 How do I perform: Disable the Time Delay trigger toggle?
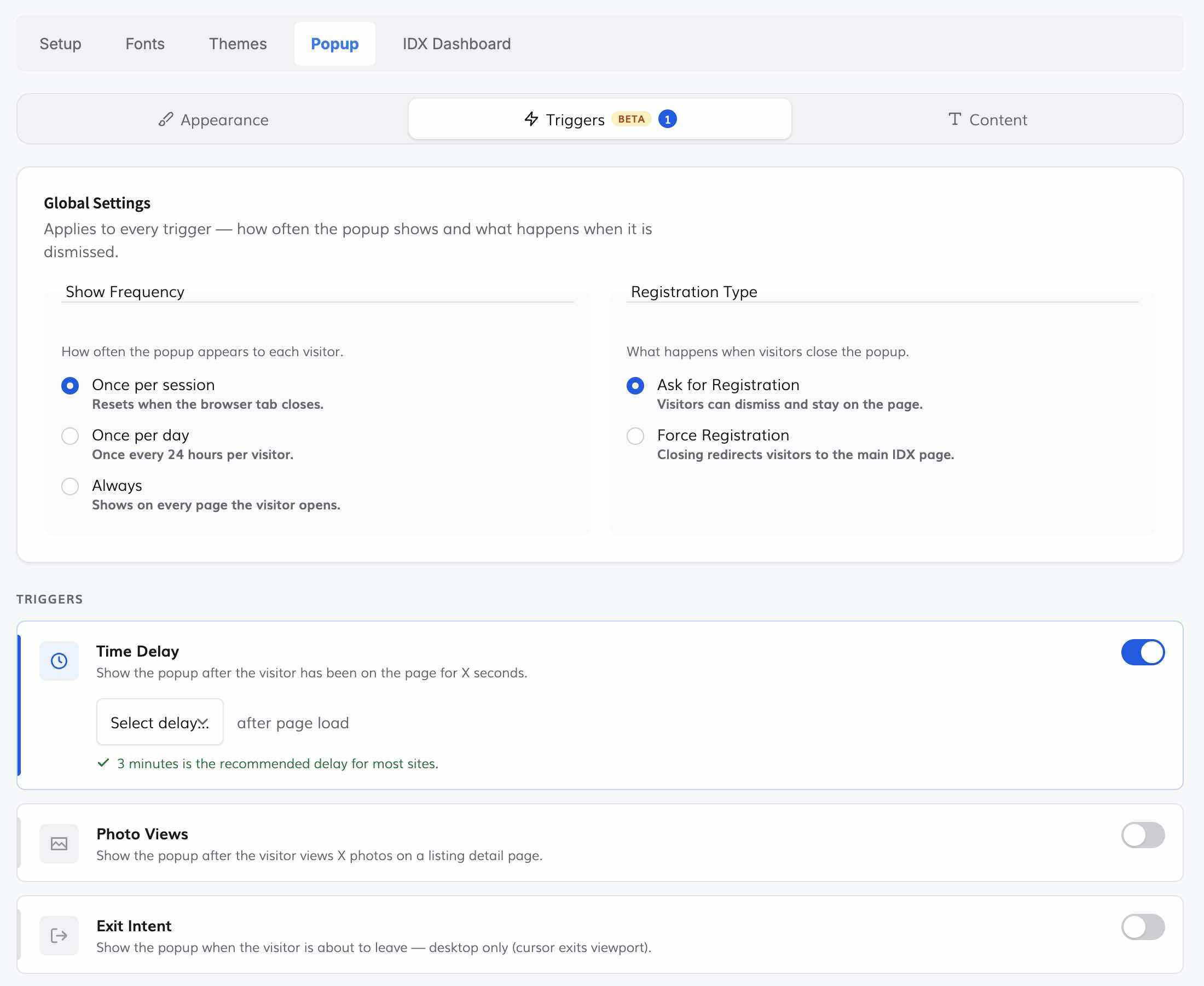(1143, 652)
